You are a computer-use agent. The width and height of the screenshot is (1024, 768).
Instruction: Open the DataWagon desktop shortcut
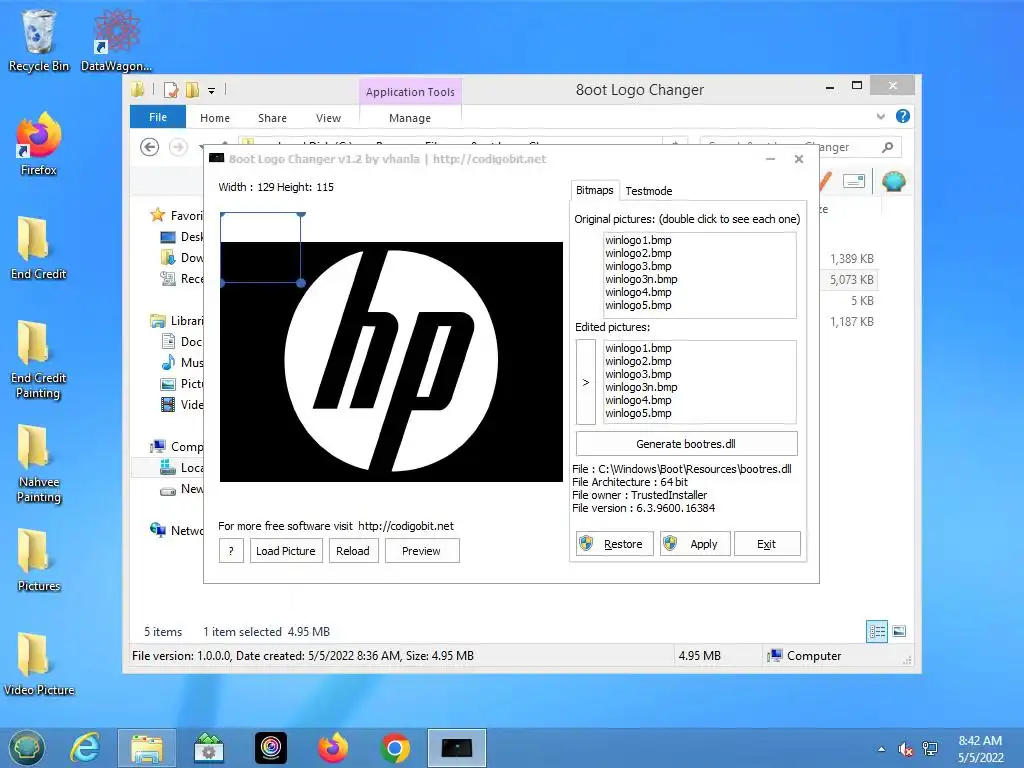click(116, 40)
